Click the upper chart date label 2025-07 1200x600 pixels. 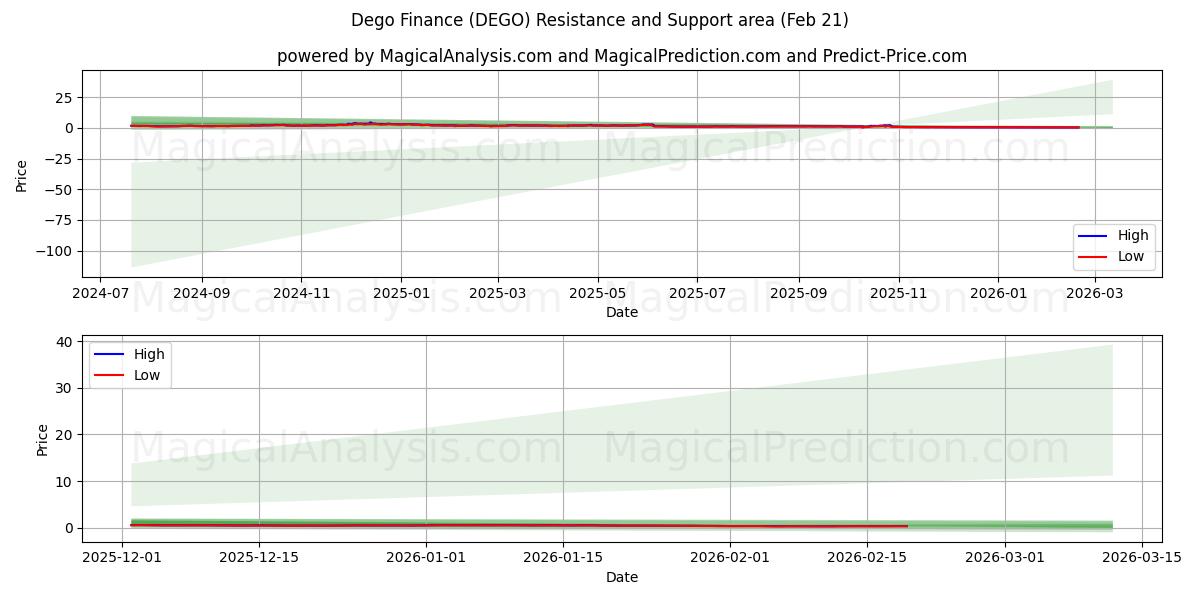coord(697,294)
